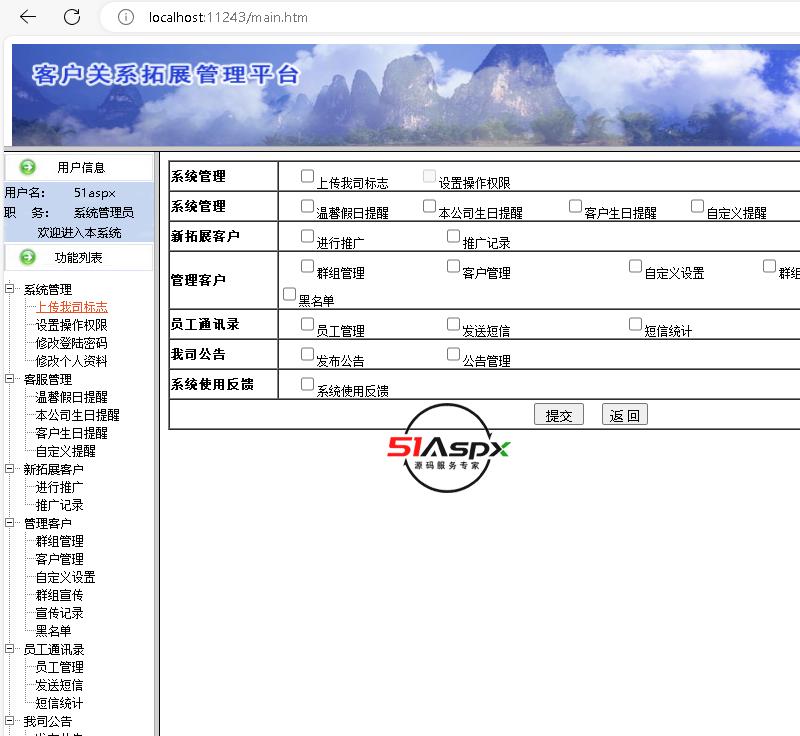Open 发送短信 in the sidebar tree
The image size is (800, 736).
pos(60,685)
